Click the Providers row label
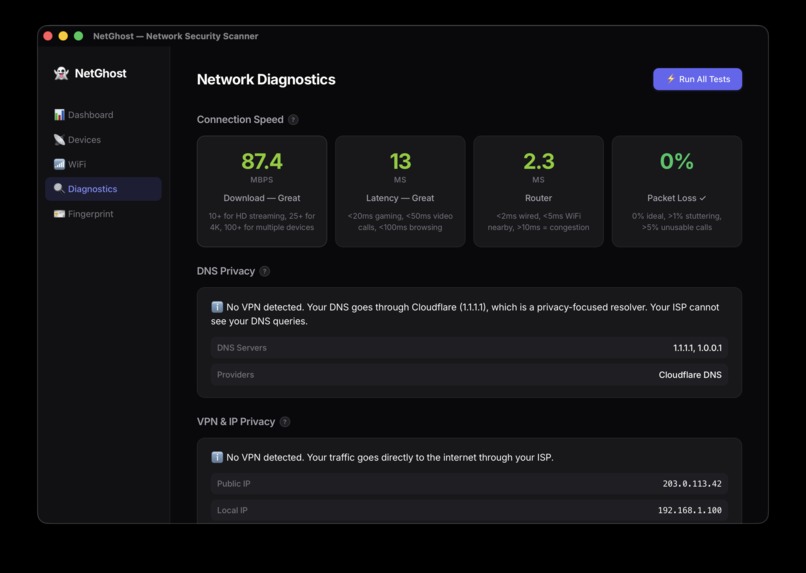Viewport: 806px width, 573px height. [235, 375]
